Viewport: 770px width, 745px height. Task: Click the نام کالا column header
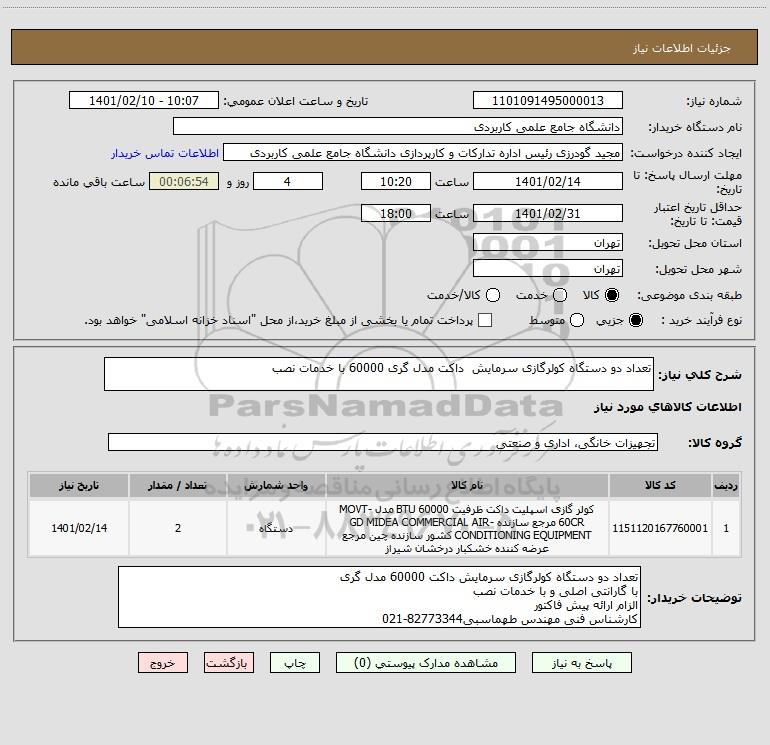pyautogui.click(x=467, y=486)
